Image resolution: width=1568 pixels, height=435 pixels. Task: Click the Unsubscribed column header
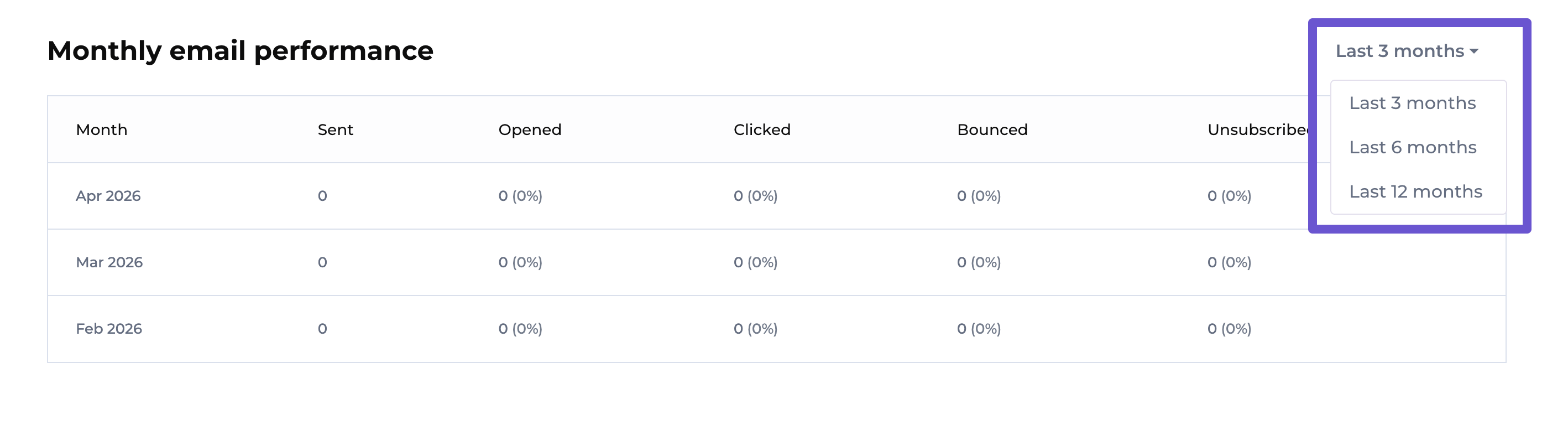(1258, 130)
